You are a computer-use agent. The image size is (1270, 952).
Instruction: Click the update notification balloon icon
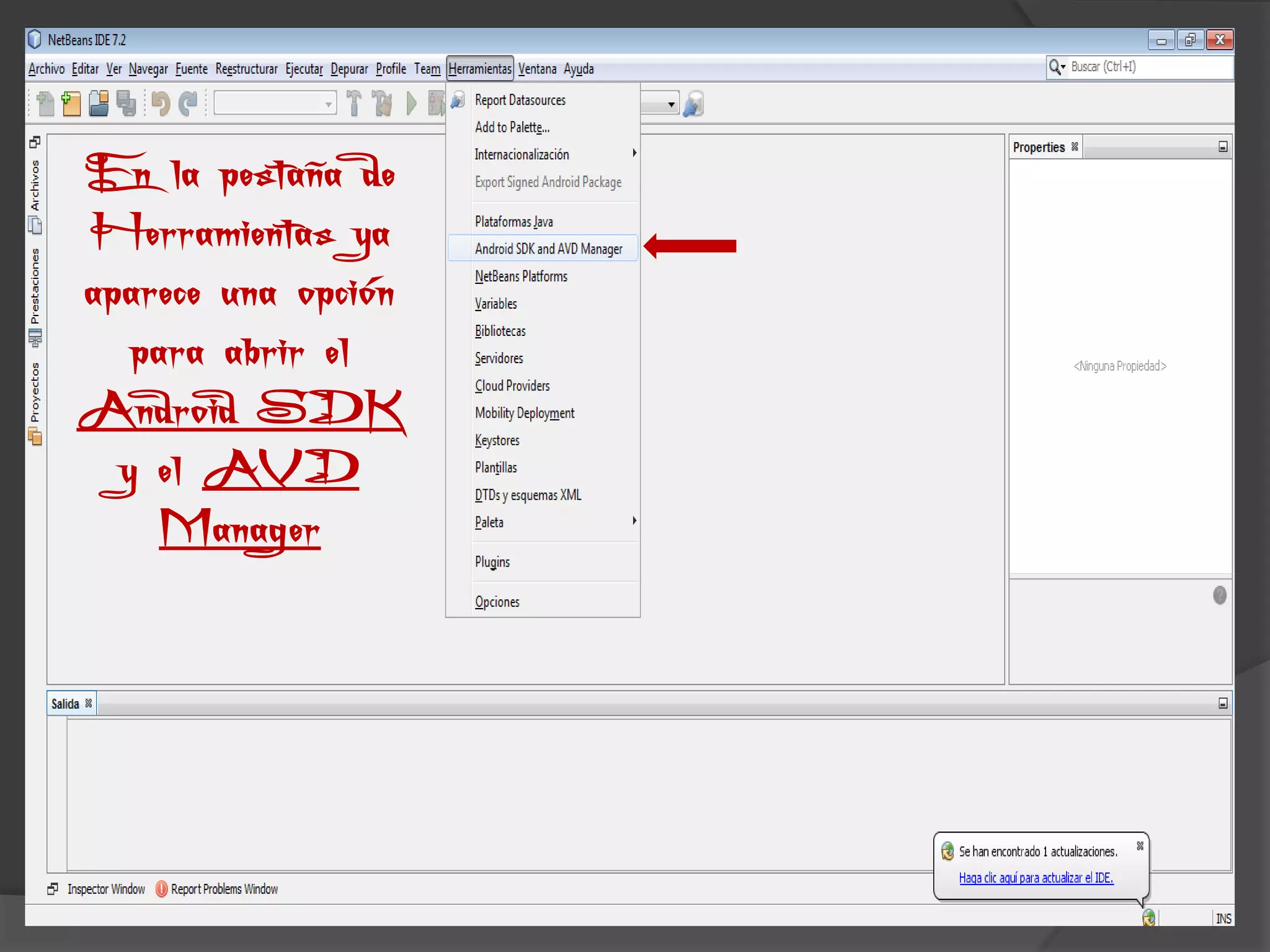pos(948,852)
